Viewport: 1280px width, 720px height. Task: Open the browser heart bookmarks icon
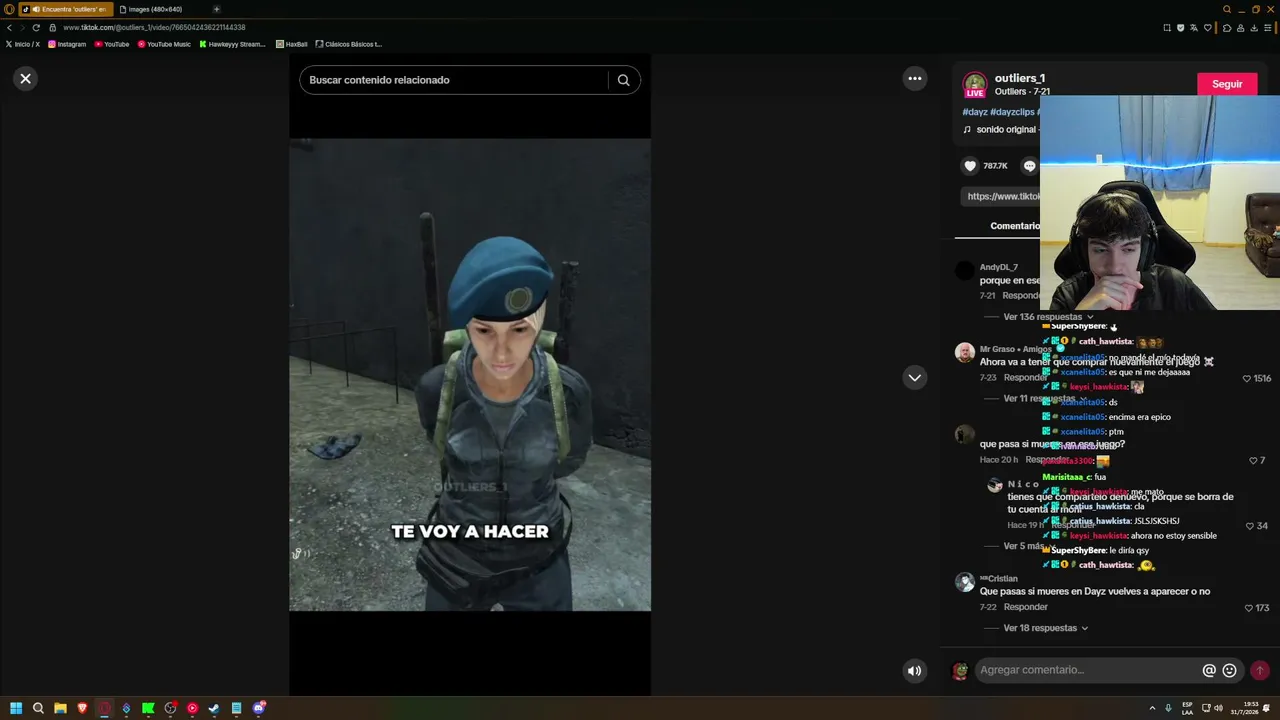click(1208, 27)
